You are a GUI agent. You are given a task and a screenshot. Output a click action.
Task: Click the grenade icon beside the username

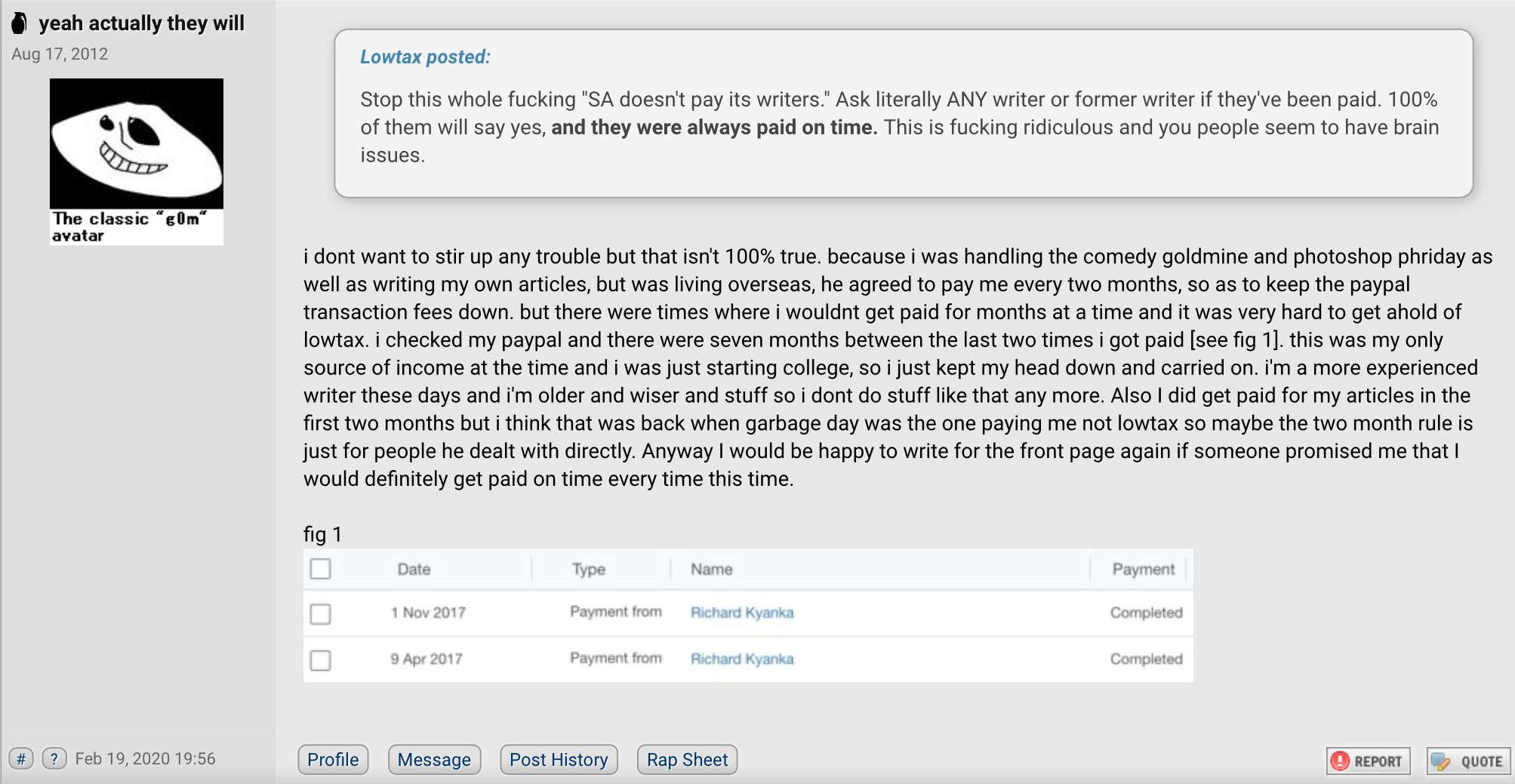[20, 23]
